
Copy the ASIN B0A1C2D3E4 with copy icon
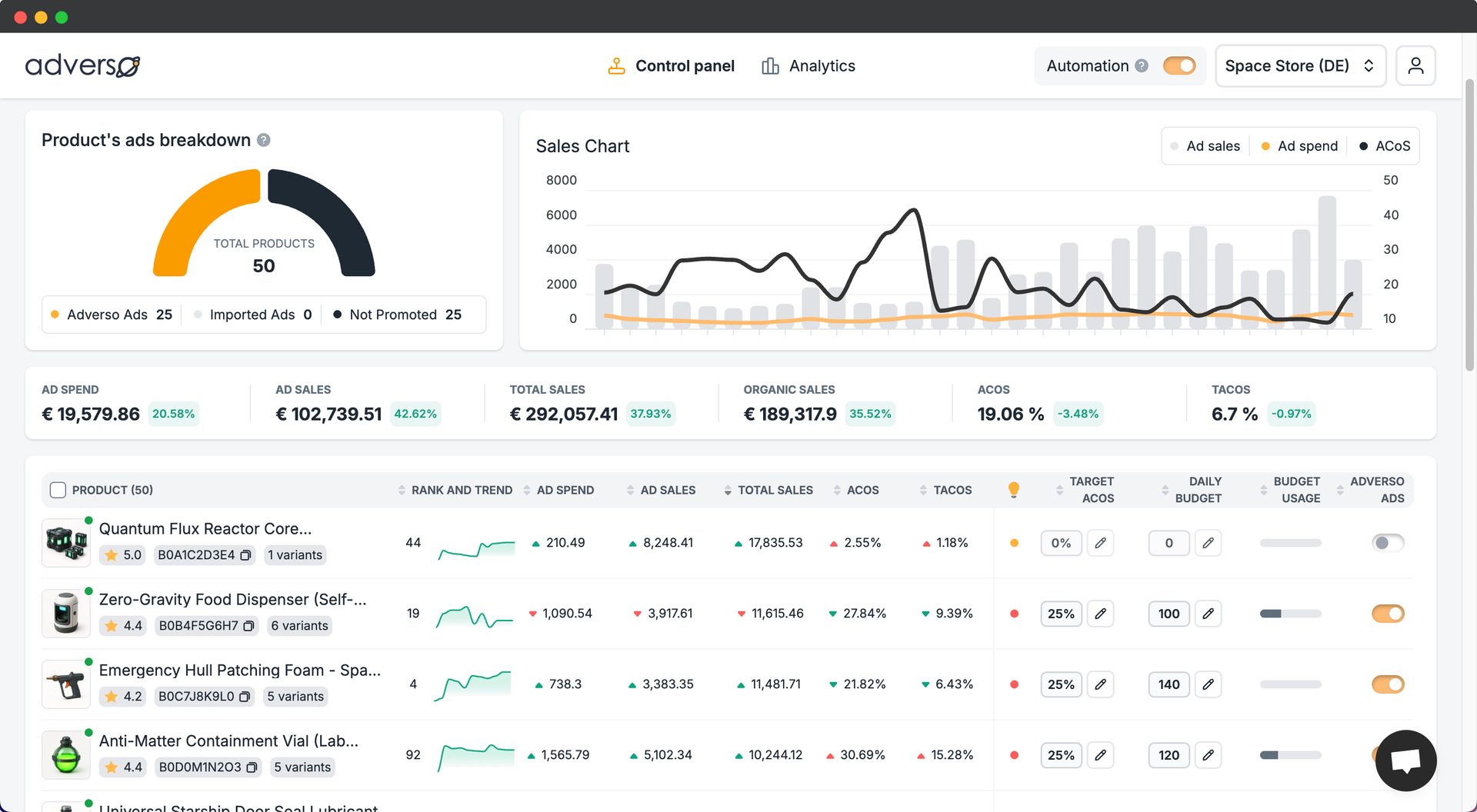pos(246,554)
